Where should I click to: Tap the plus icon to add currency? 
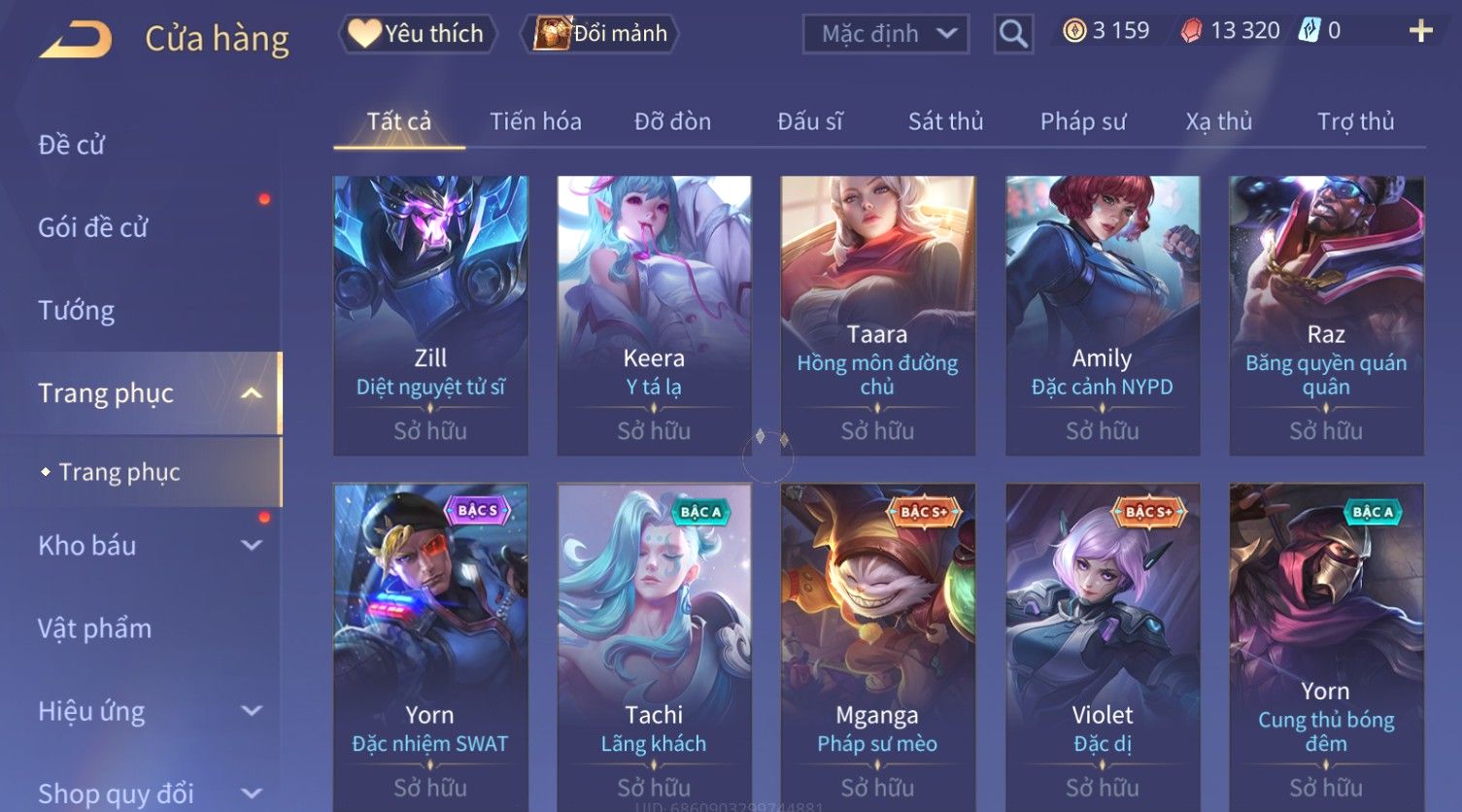coord(1420,31)
